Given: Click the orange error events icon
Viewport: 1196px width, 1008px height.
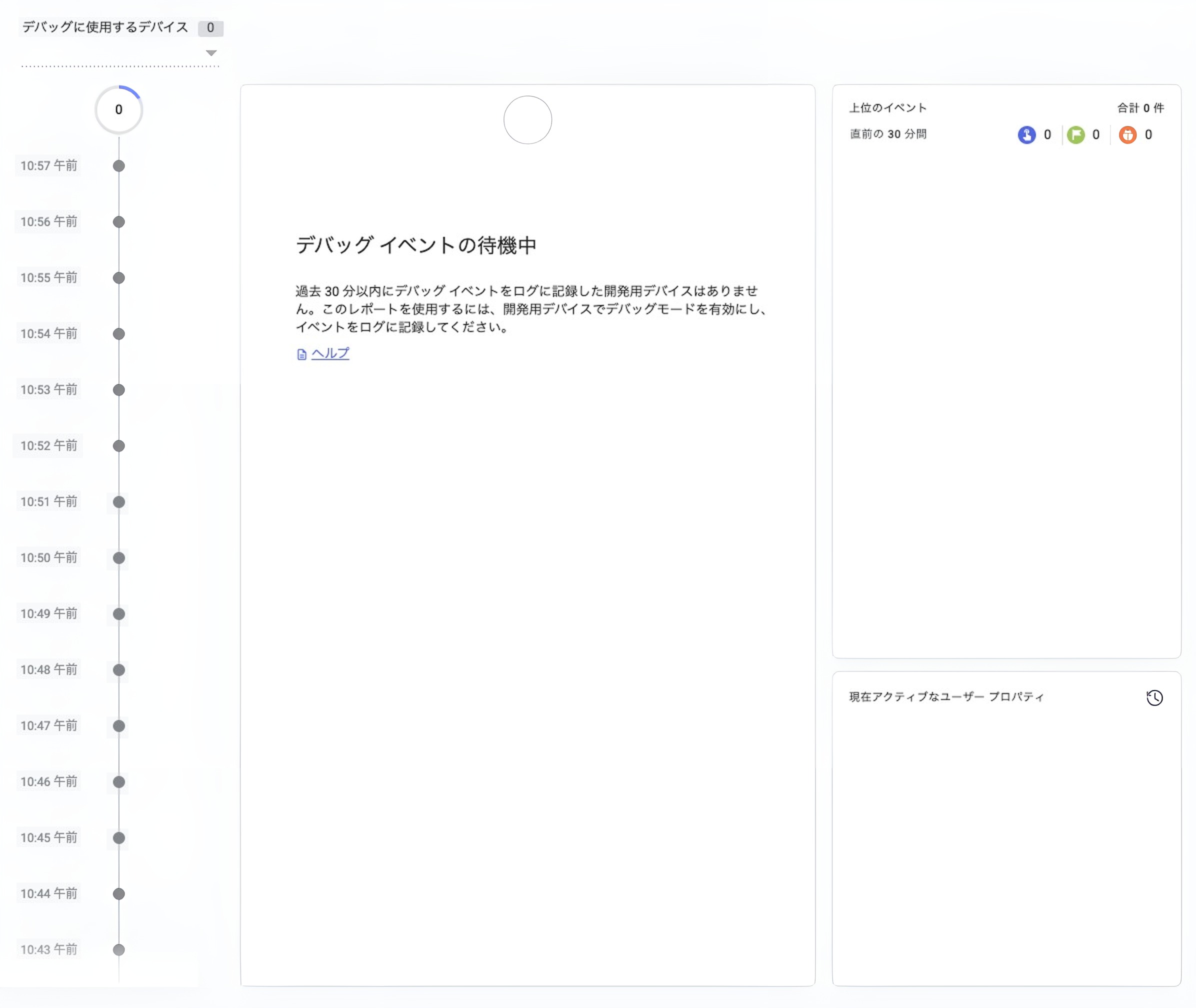Looking at the screenshot, I should (1127, 135).
